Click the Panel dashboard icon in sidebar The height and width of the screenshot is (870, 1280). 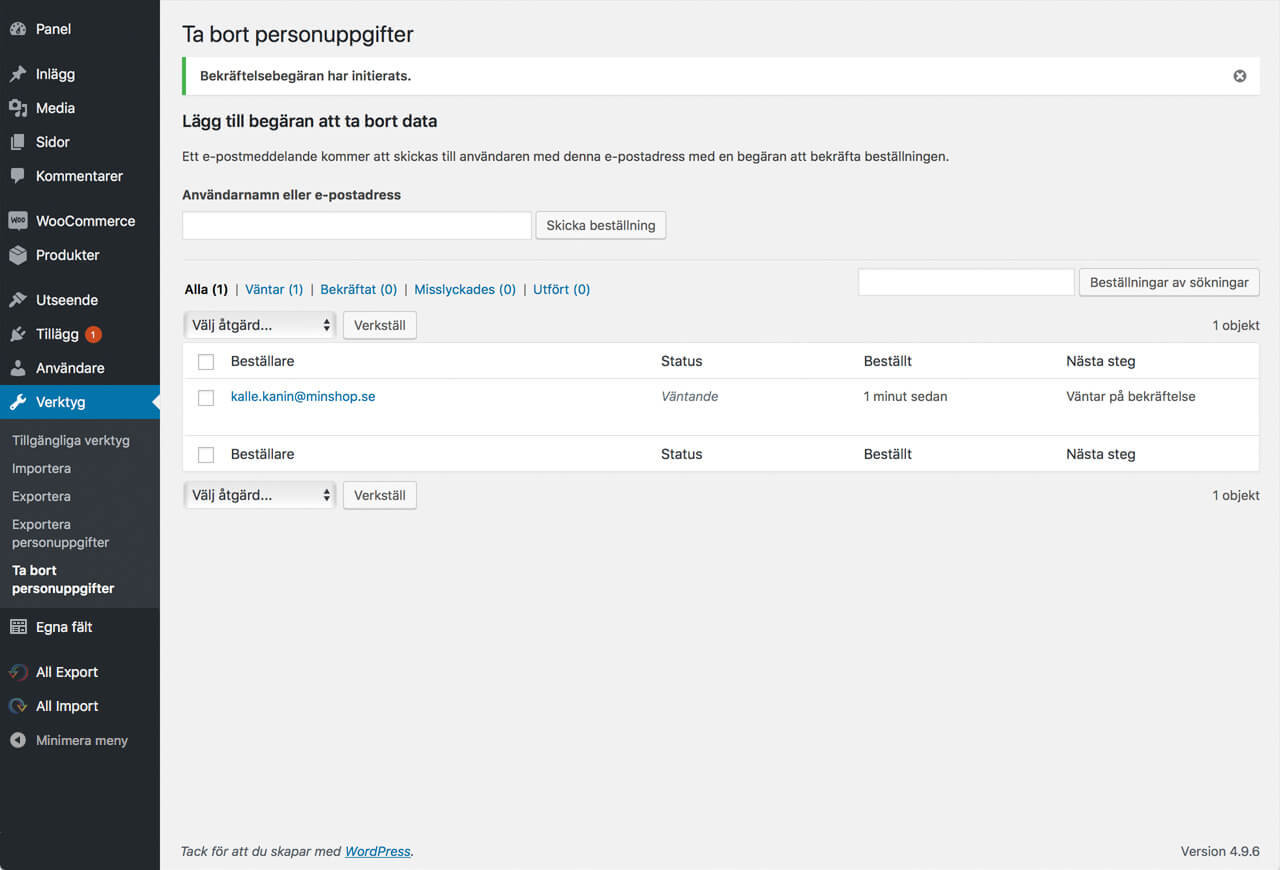tap(18, 29)
